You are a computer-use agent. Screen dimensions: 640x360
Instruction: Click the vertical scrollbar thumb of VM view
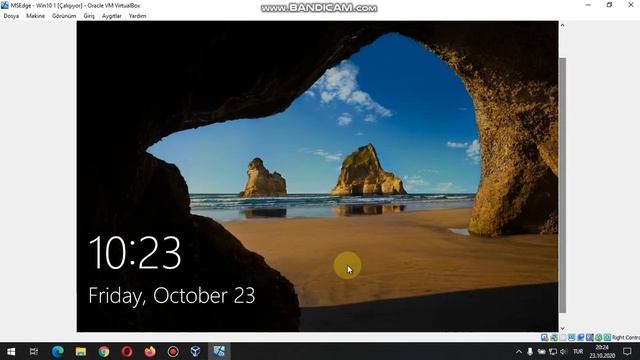[x=562, y=185]
